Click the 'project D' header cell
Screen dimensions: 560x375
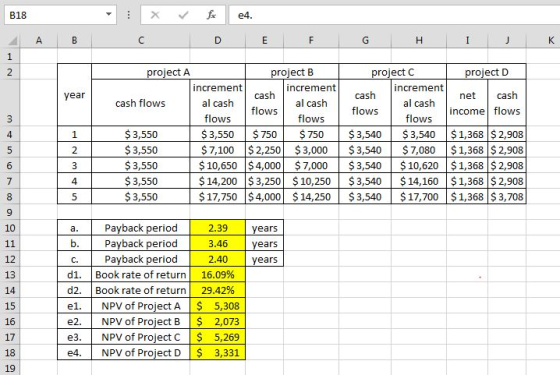click(x=486, y=72)
